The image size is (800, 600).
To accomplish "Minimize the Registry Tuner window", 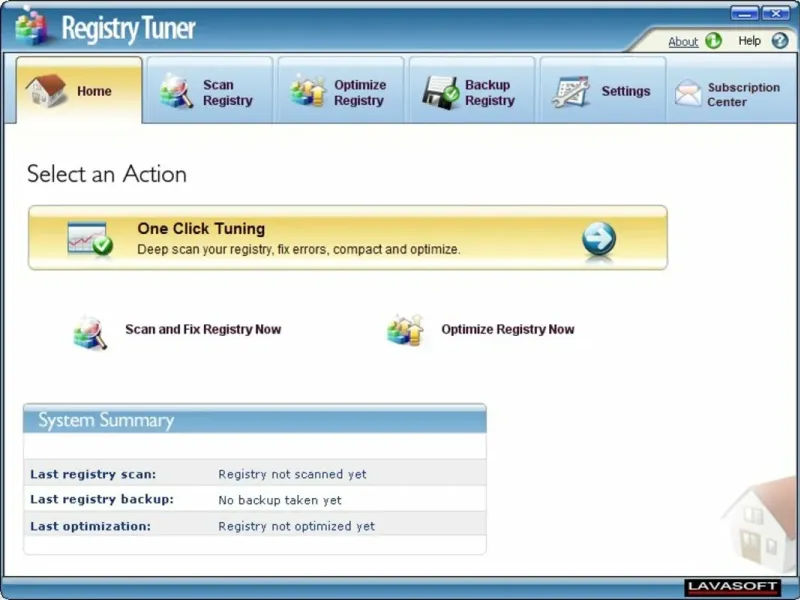I will click(x=744, y=13).
